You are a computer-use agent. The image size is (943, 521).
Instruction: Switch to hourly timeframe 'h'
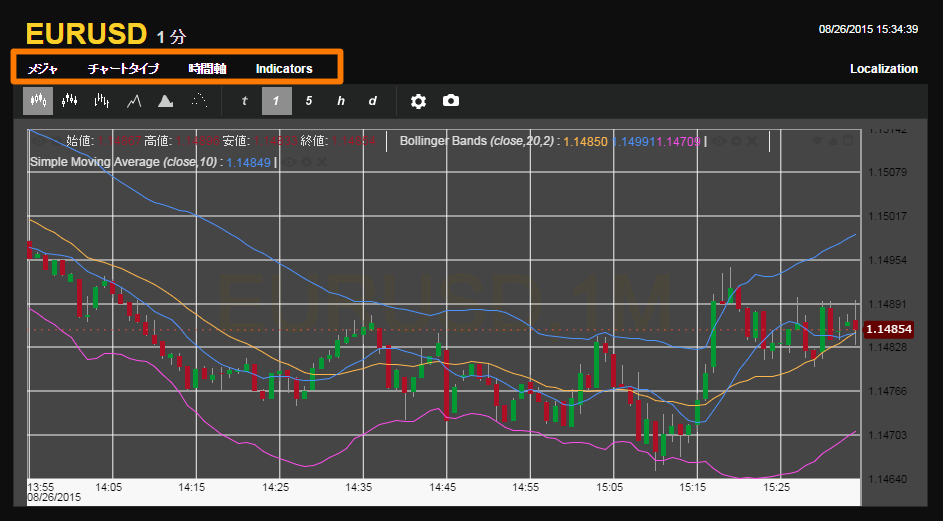point(341,101)
